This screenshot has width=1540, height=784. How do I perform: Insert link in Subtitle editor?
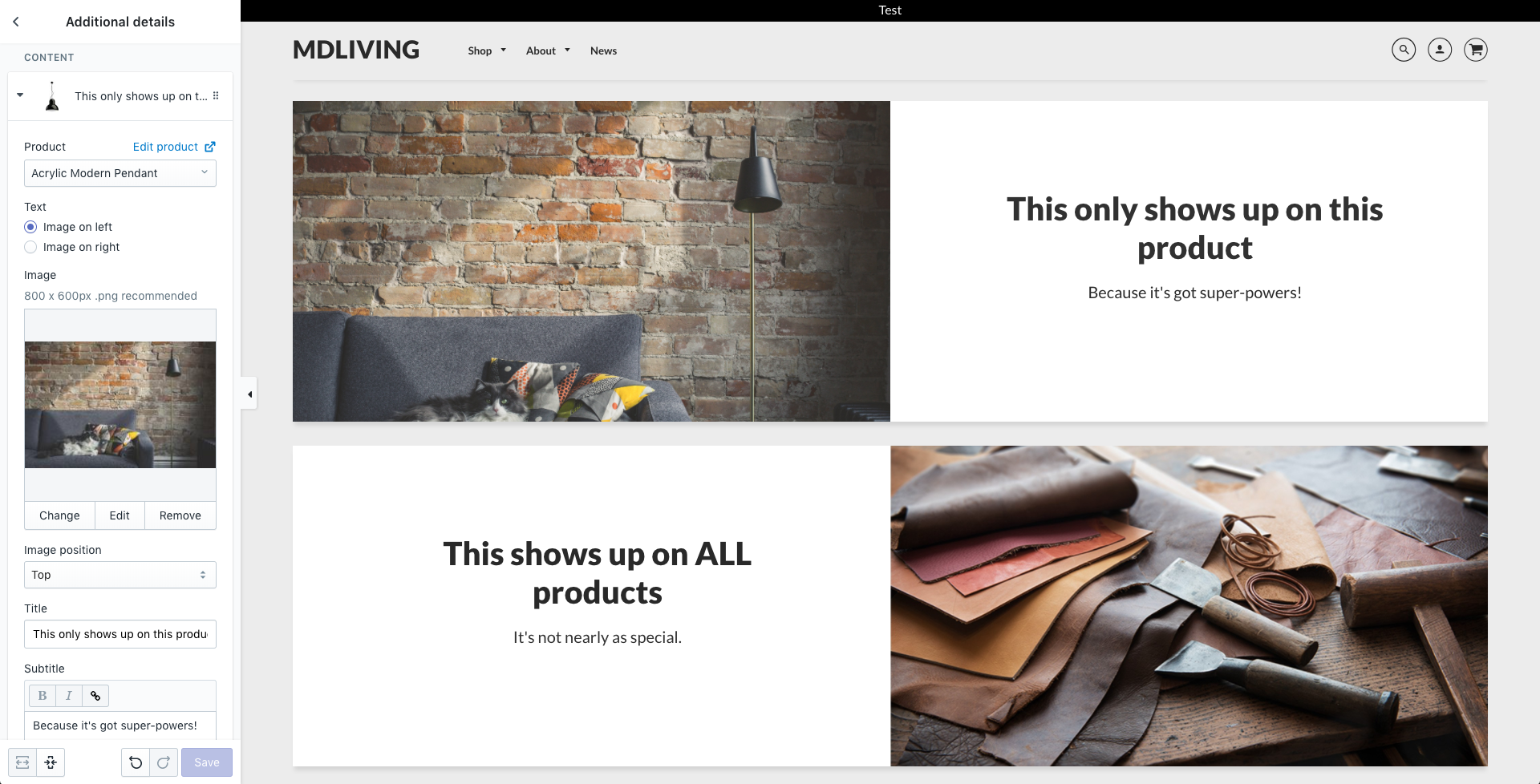coord(95,696)
